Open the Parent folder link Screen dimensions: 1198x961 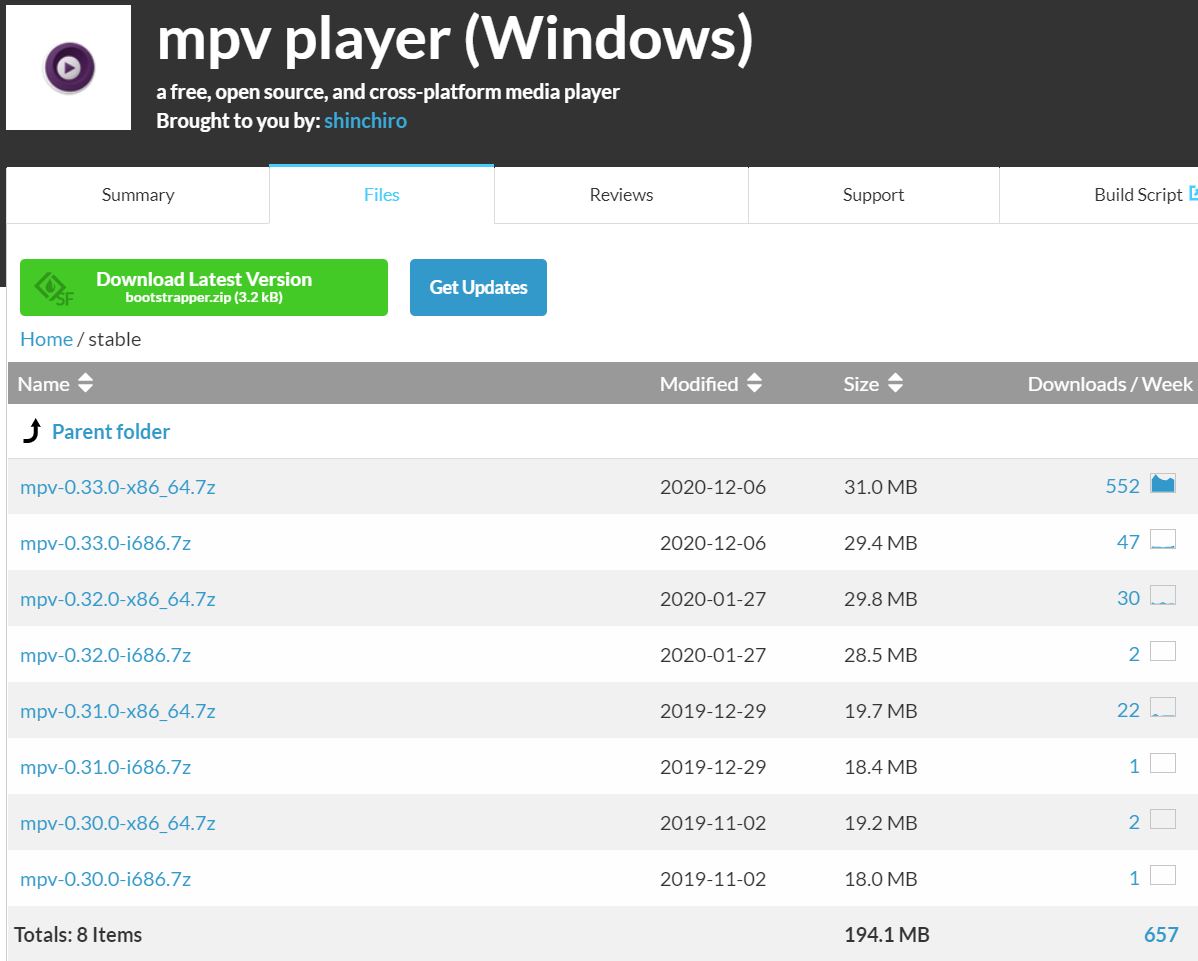111,432
